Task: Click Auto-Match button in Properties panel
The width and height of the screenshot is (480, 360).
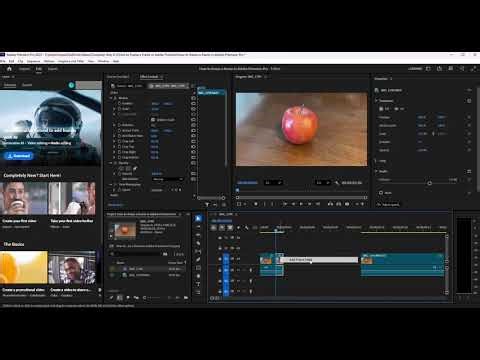Action: 389,204
